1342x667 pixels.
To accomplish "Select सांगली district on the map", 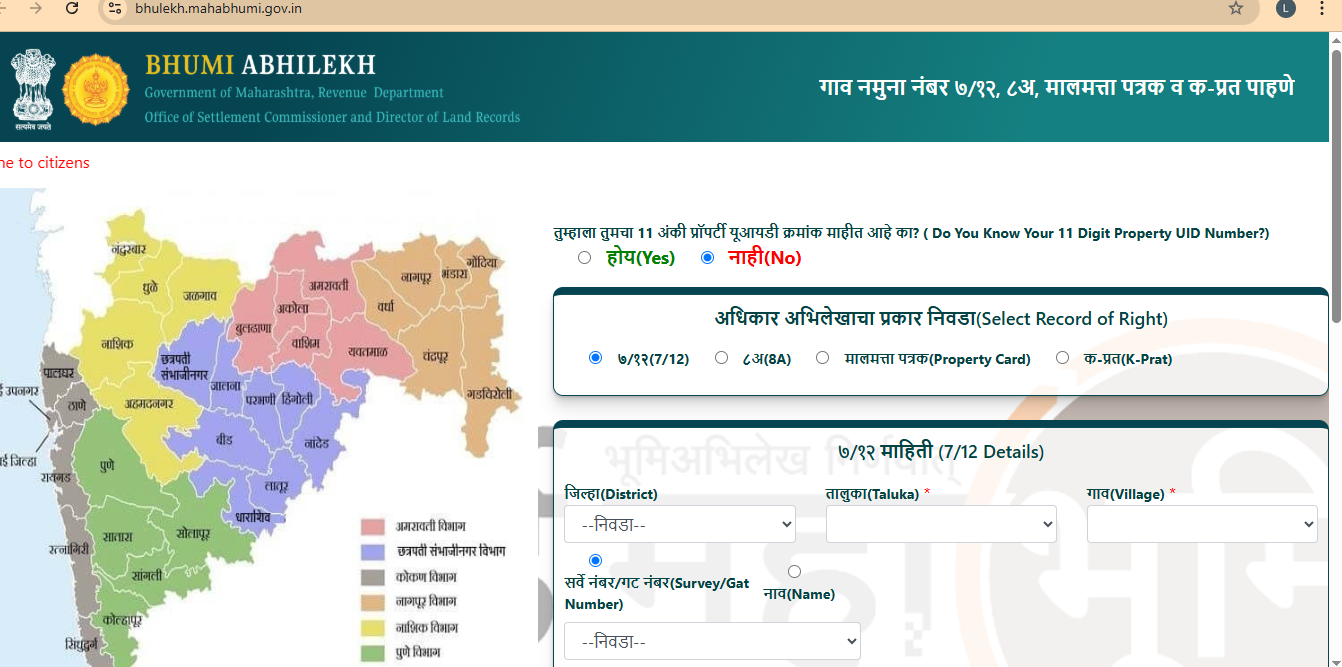I will coord(146,576).
